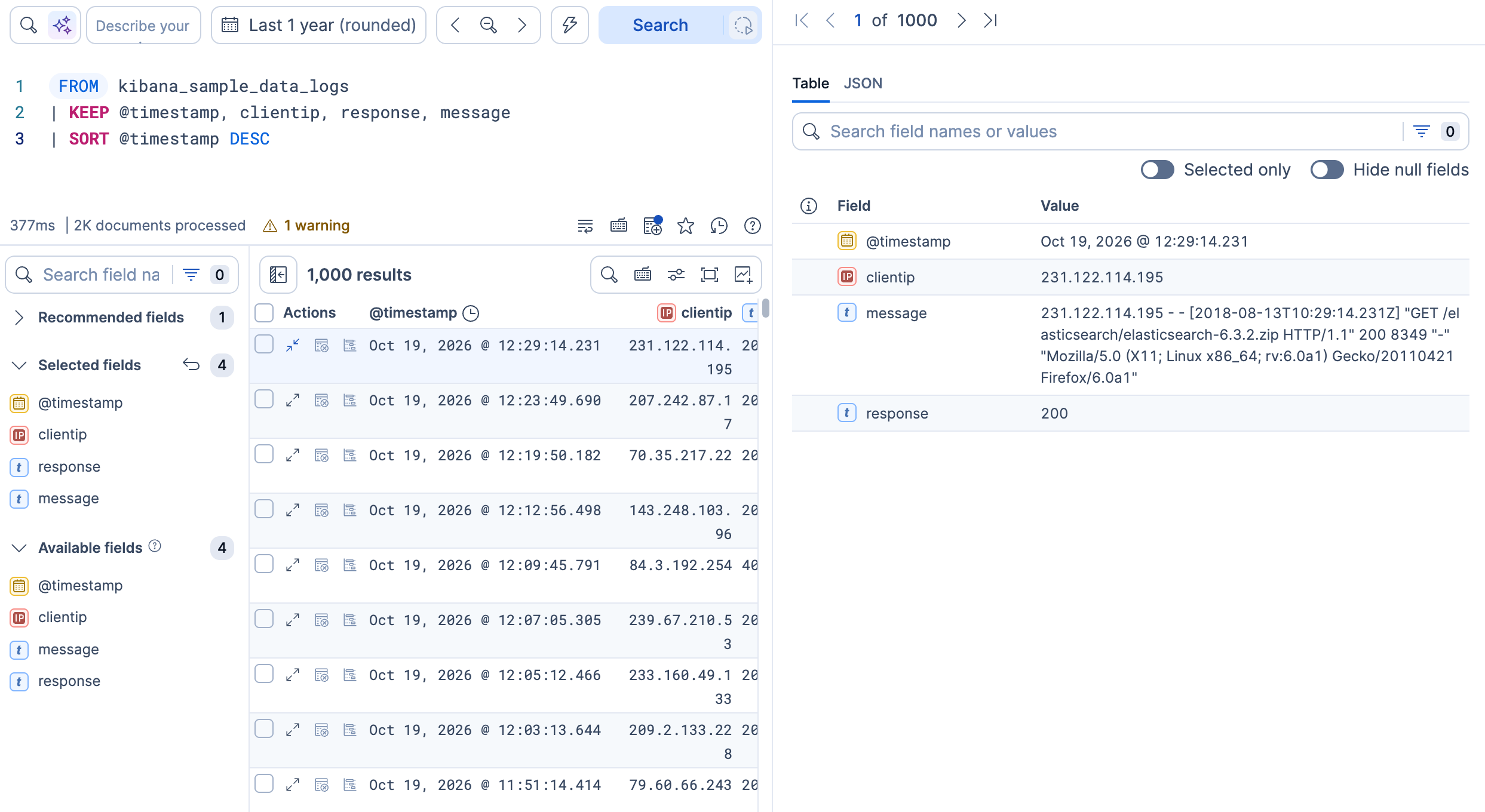Open keyboard shortcuts in editor footer
Viewport: 1485px width, 812px height.
(x=619, y=226)
